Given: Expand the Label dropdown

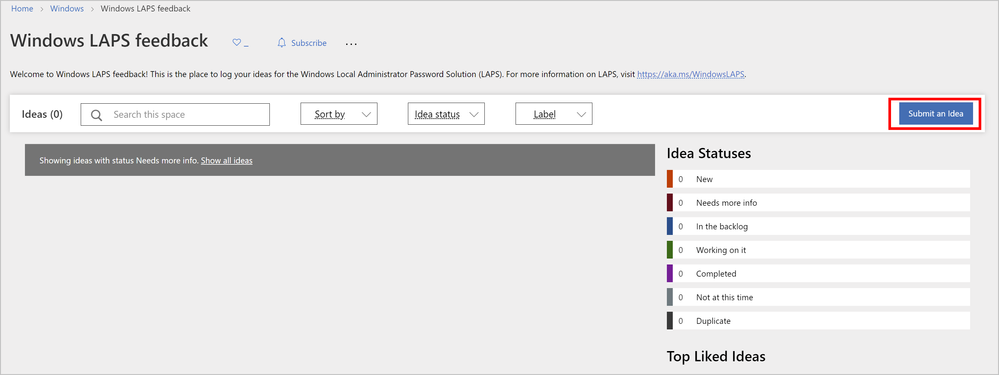Looking at the screenshot, I should point(554,114).
